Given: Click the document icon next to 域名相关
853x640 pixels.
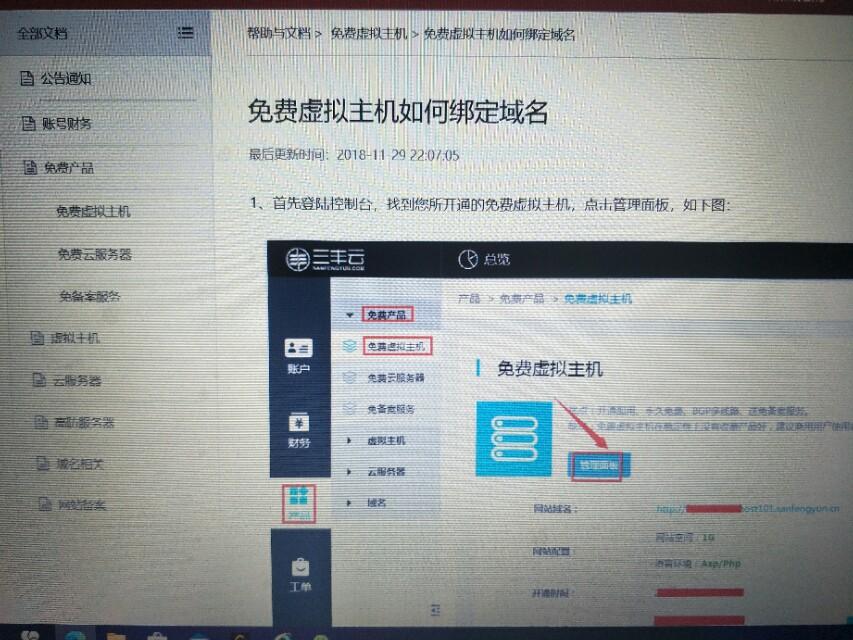Looking at the screenshot, I should point(44,463).
